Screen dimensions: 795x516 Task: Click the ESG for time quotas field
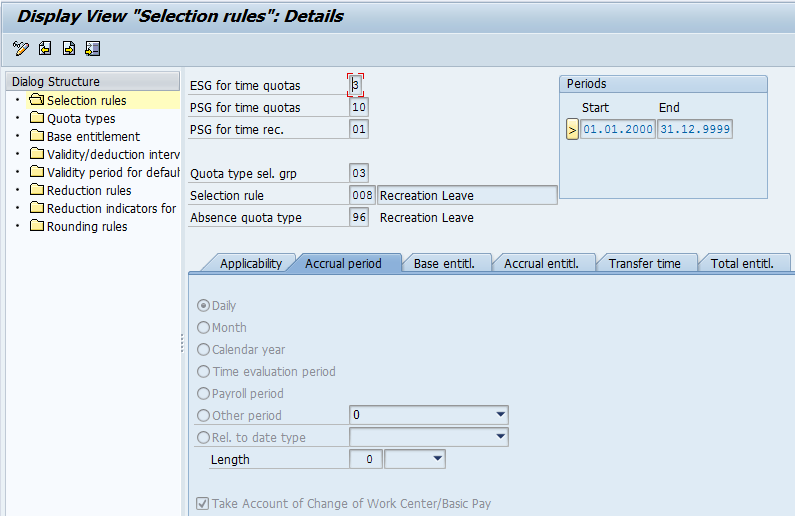coord(357,86)
